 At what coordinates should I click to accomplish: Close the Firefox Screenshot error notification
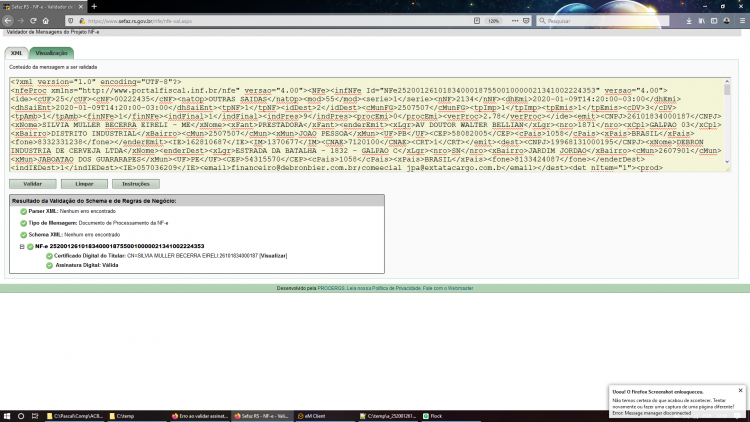click(740, 390)
